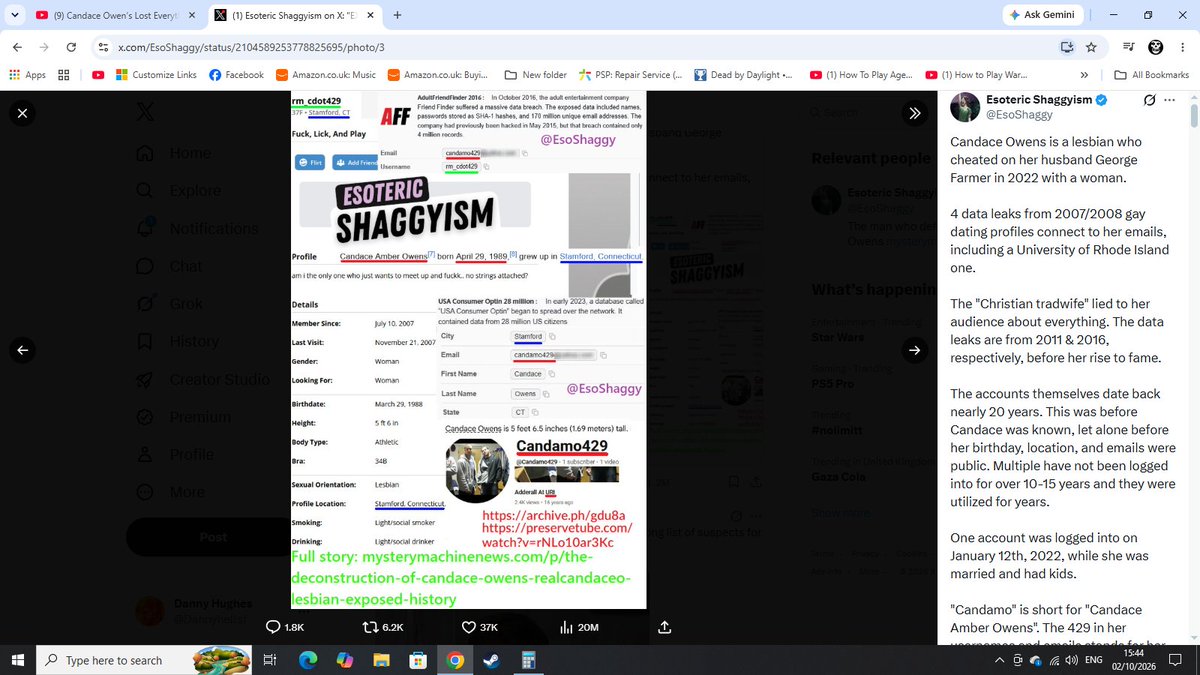
Task: Show hidden system tray icons chevron
Action: point(998,660)
